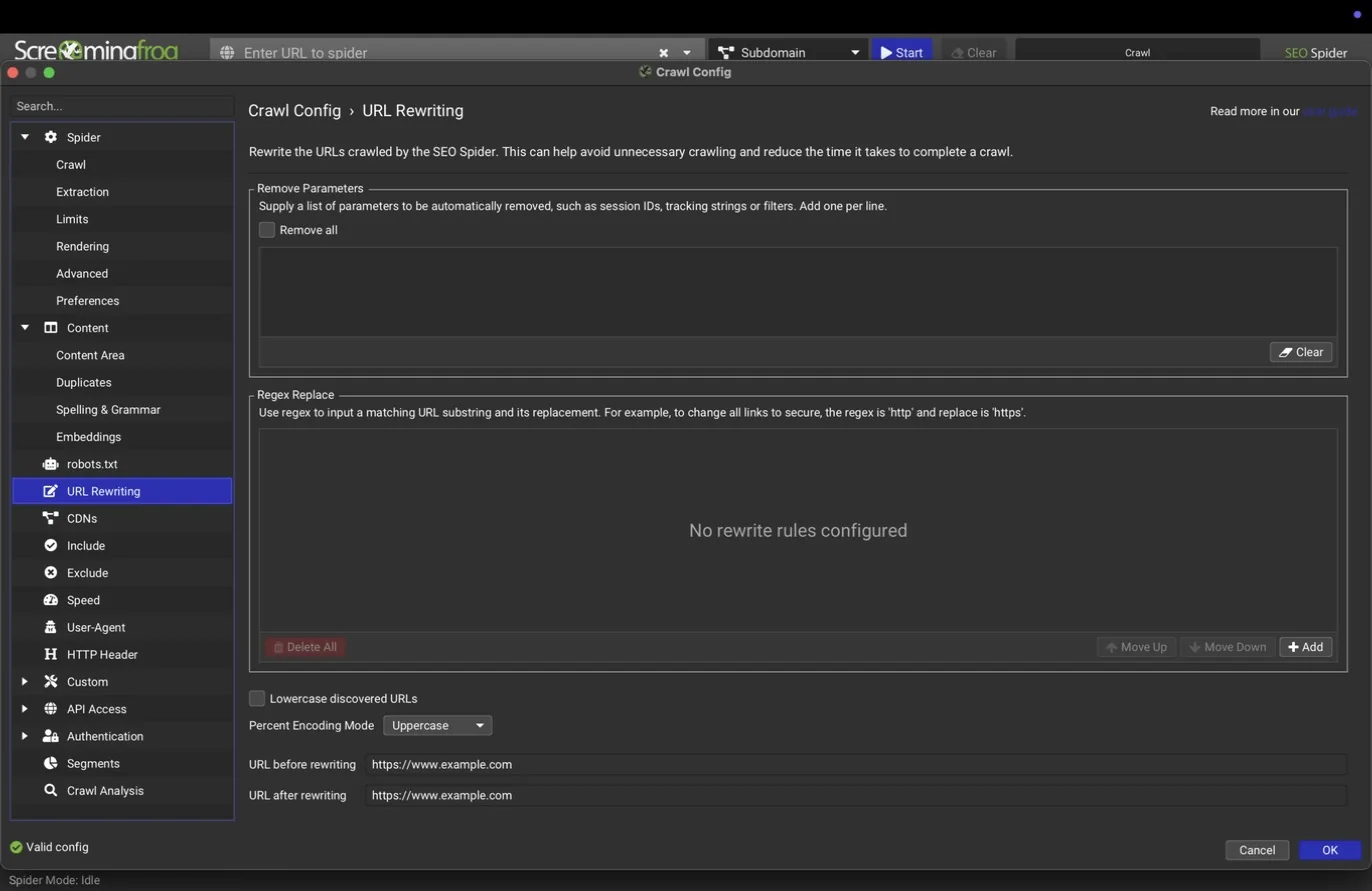Screen dimensions: 1372x891
Task: Click the green Valid config status icon
Action: click(16, 847)
